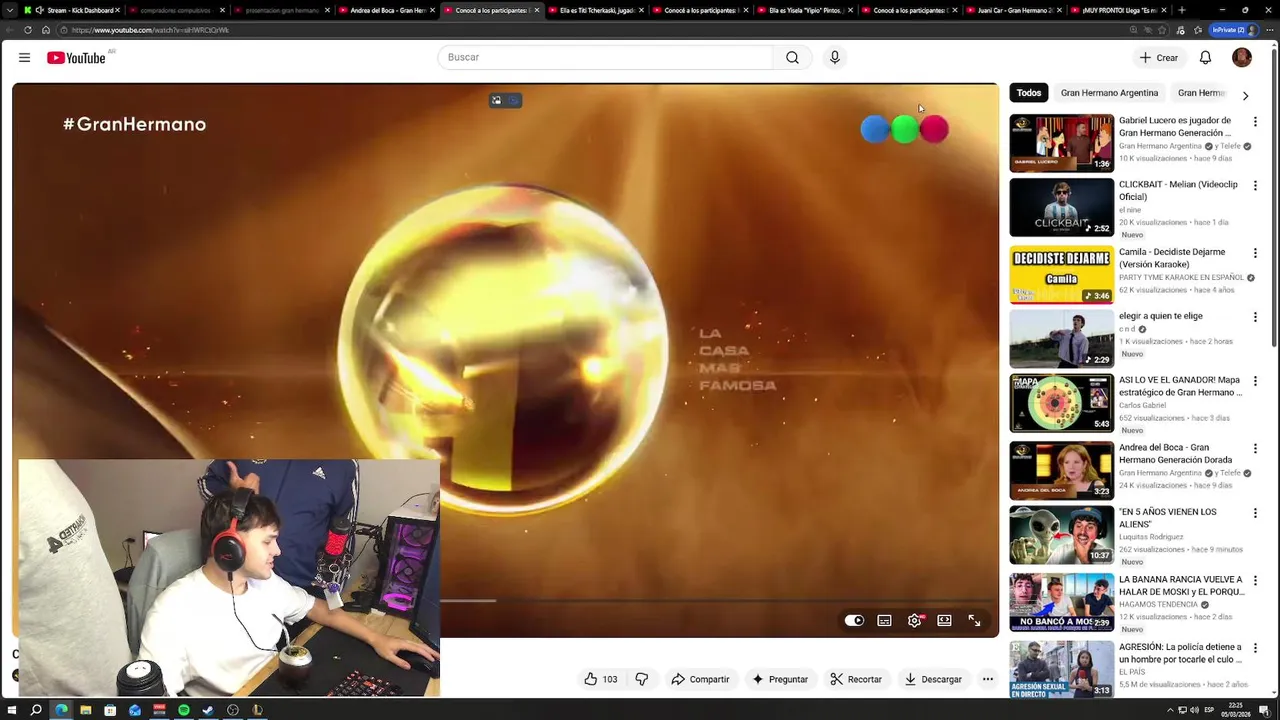Open Spotify from taskbar
1280x720 pixels.
184,710
